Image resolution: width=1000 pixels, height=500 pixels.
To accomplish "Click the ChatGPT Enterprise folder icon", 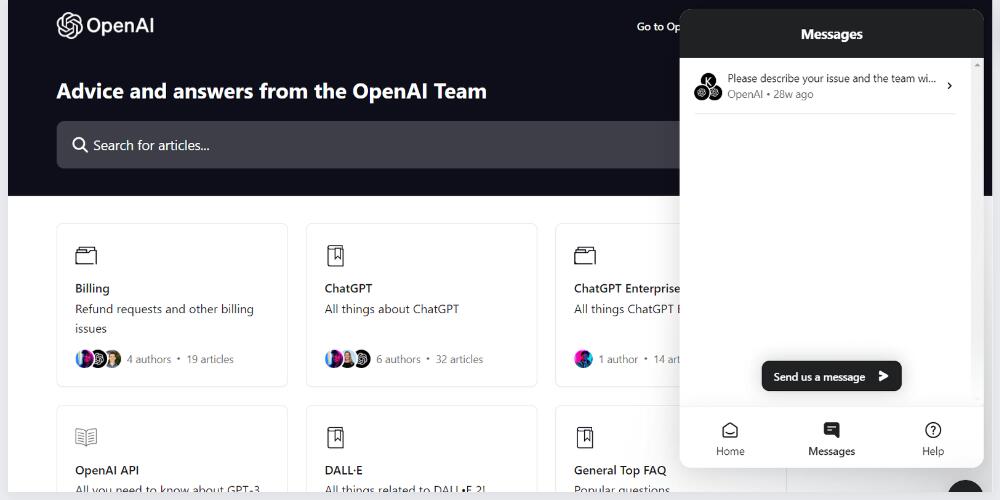I will (585, 256).
